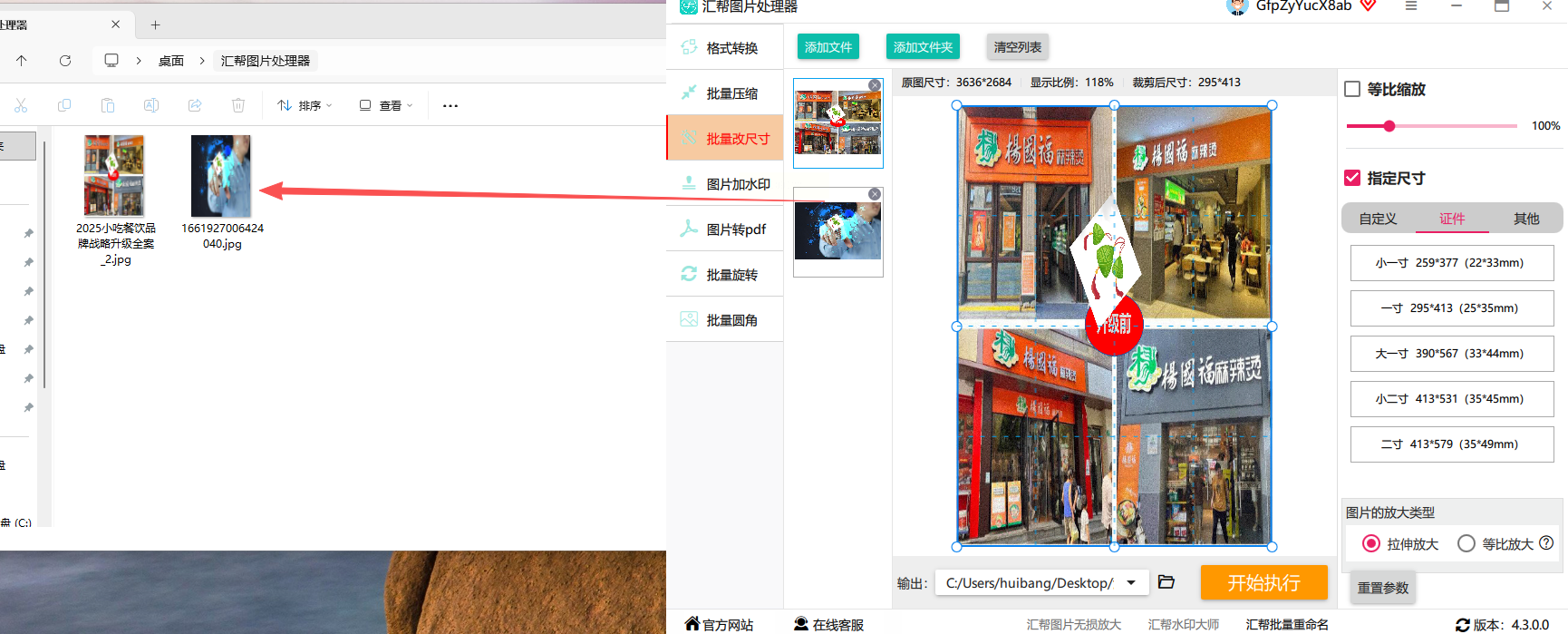Open the 官方网站 official website link

[720, 624]
